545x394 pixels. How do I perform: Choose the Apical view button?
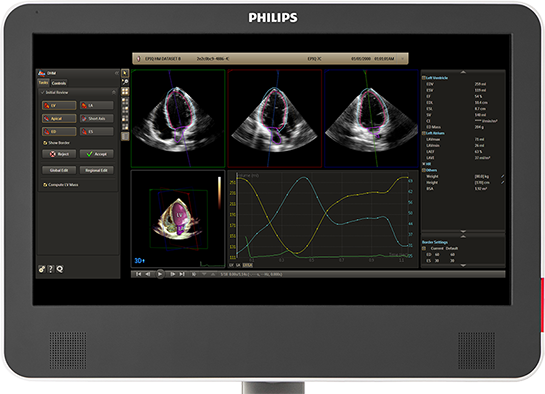[x=59, y=118]
